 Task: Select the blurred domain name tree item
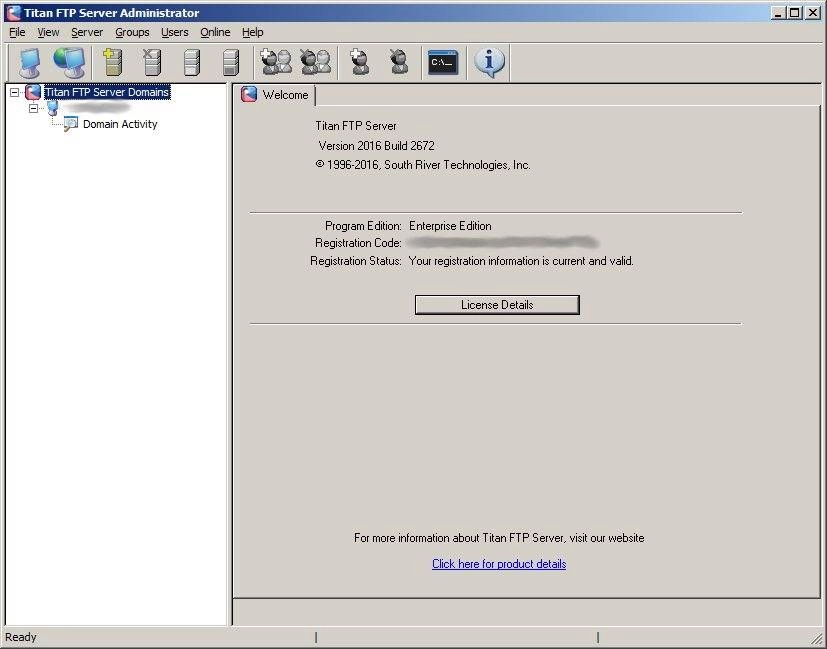95,108
